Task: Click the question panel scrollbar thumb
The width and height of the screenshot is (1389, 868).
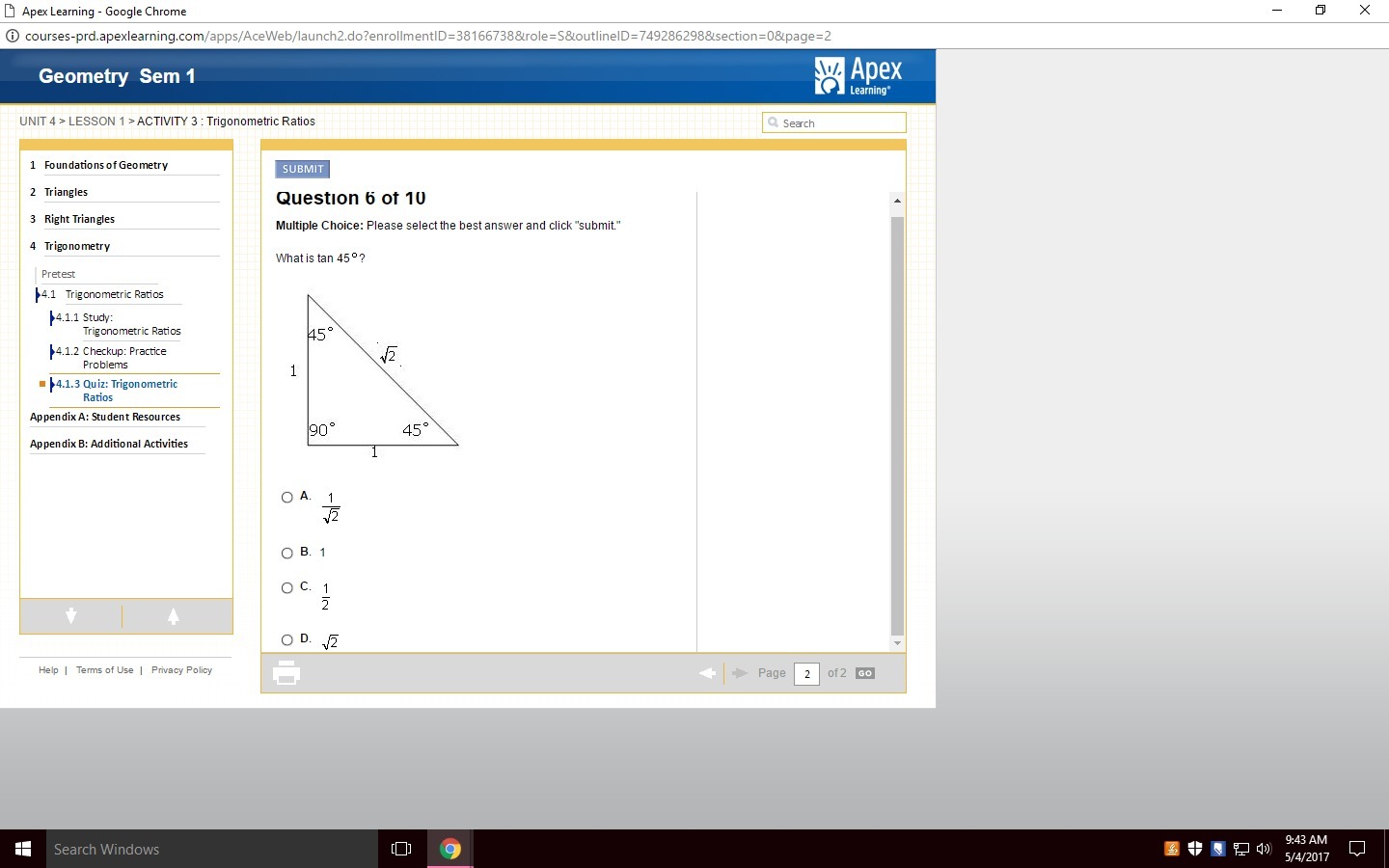Action: (897, 424)
